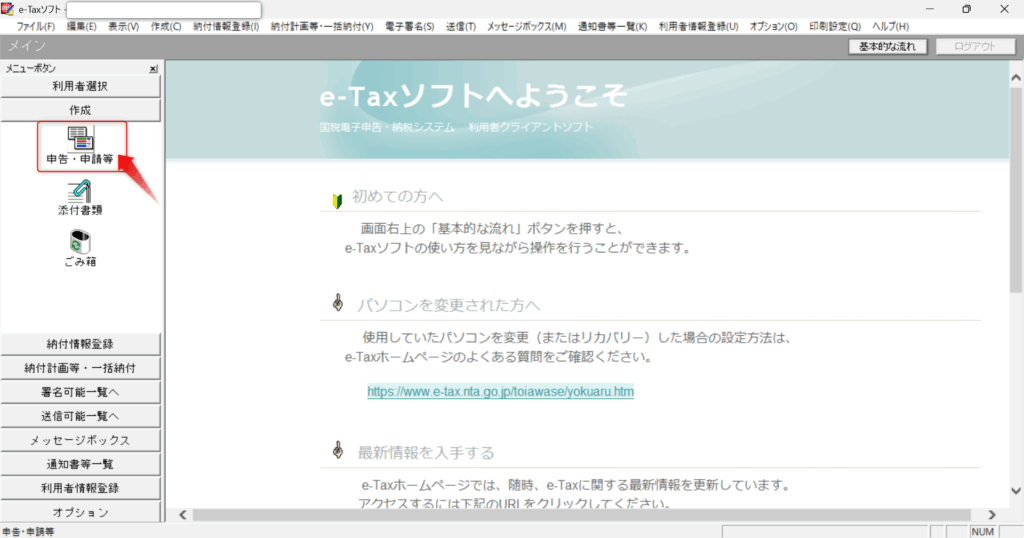This screenshot has height=538, width=1024.
Task: Open the ヘルプ(H) menu
Action: click(x=890, y=27)
